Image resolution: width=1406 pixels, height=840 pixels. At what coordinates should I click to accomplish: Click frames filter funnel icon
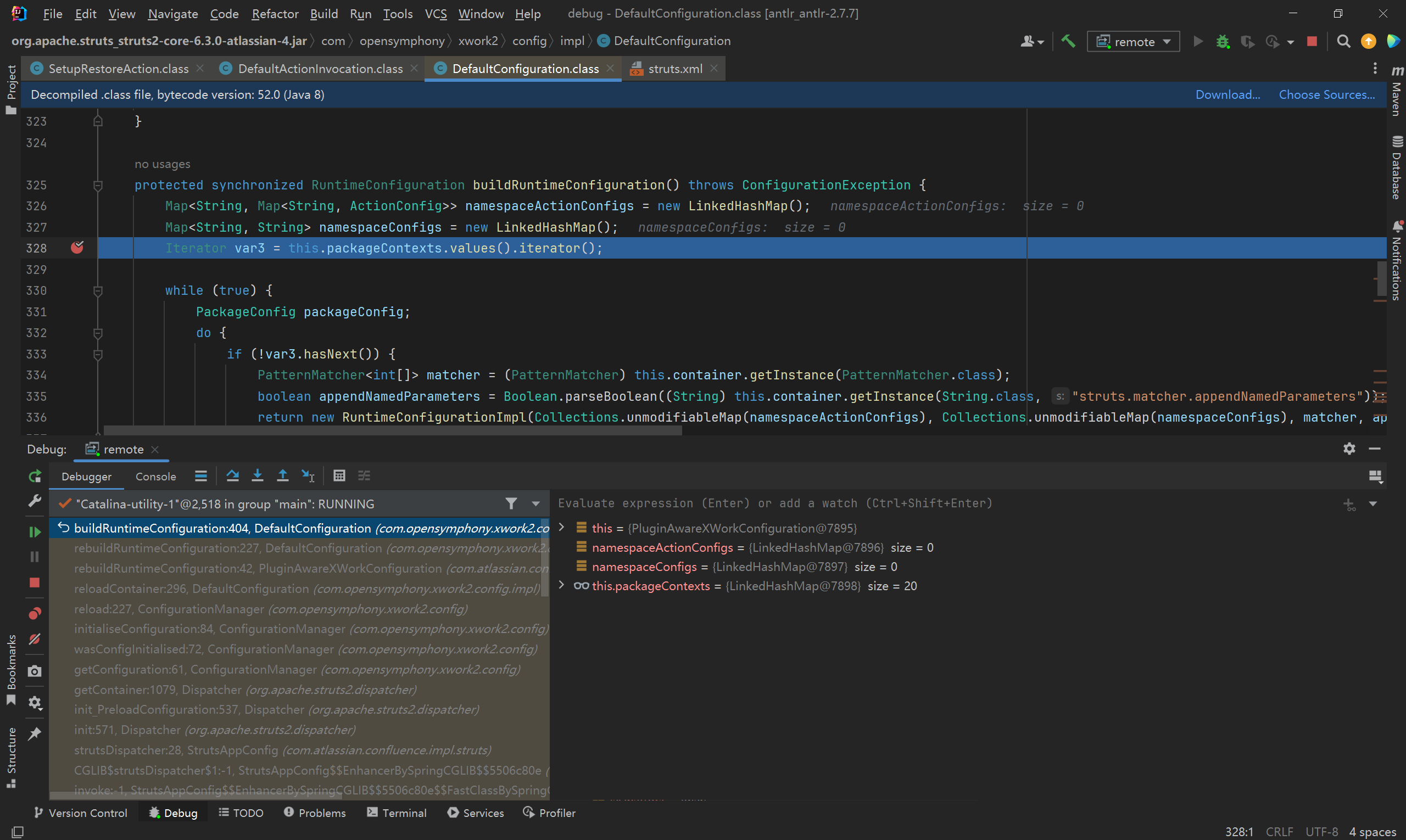click(x=511, y=503)
